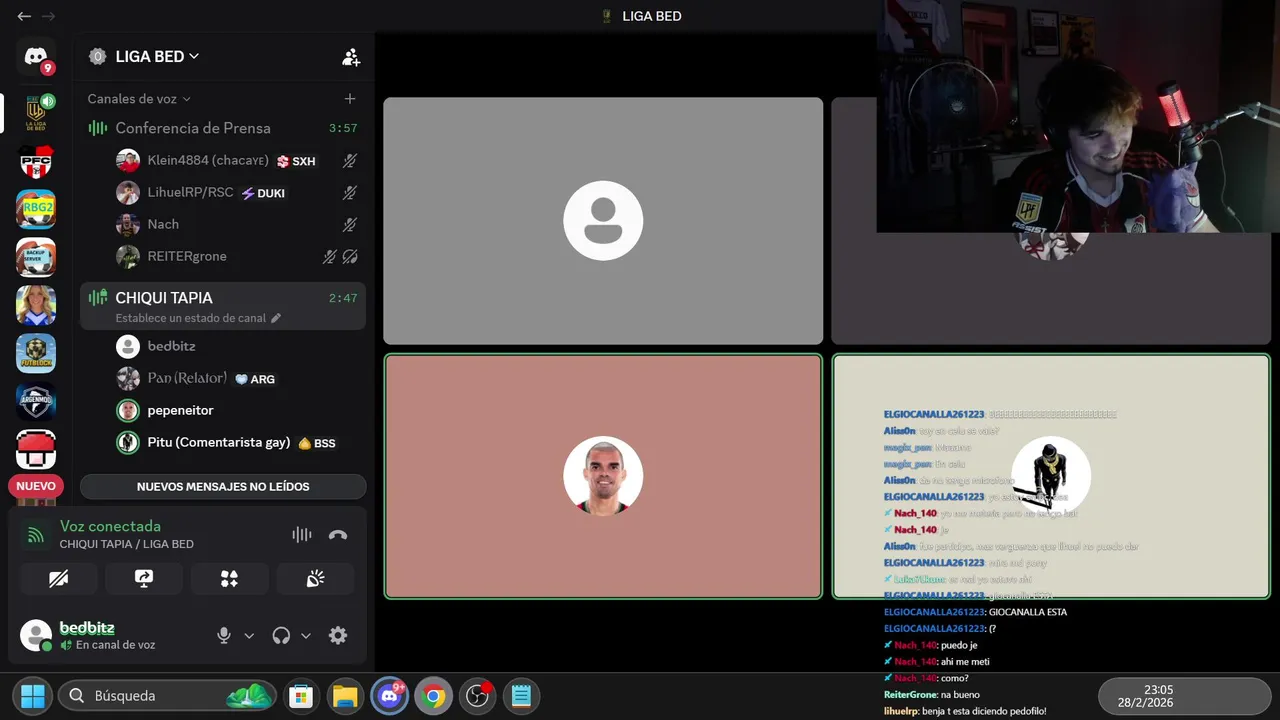1280x720 pixels.
Task: Toggle noise suppression waveform icon
Action: 302,535
